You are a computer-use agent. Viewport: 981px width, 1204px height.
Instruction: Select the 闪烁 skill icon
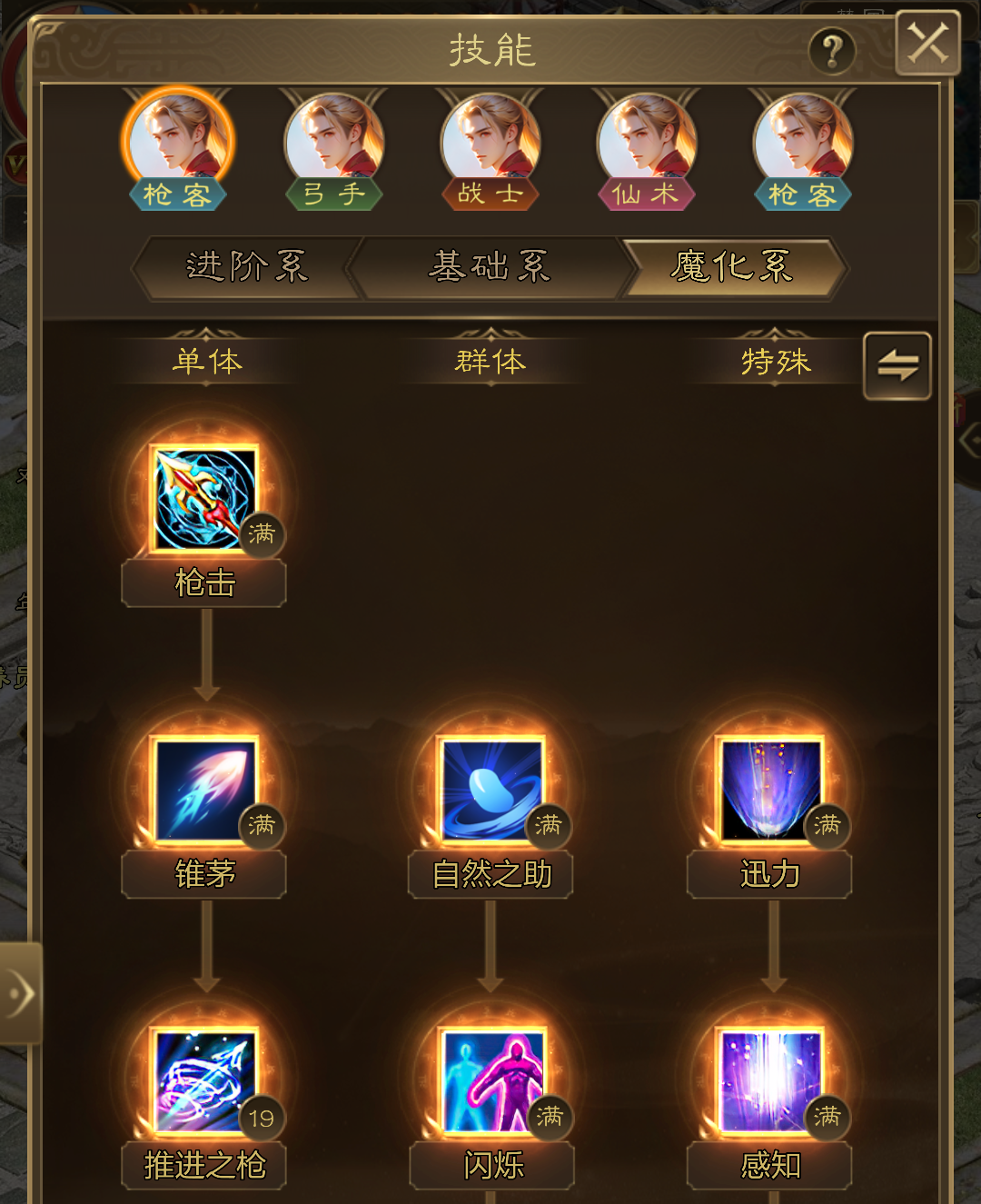click(x=491, y=1080)
